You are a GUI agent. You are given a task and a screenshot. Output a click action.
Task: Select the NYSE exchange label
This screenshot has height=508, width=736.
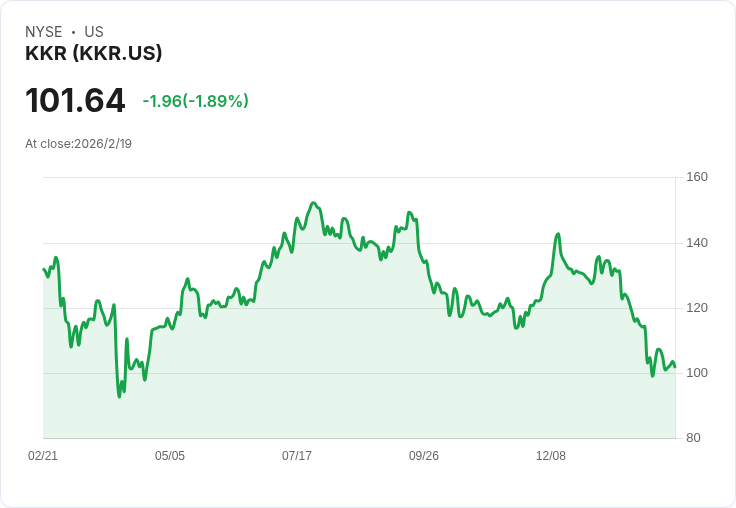(x=44, y=32)
